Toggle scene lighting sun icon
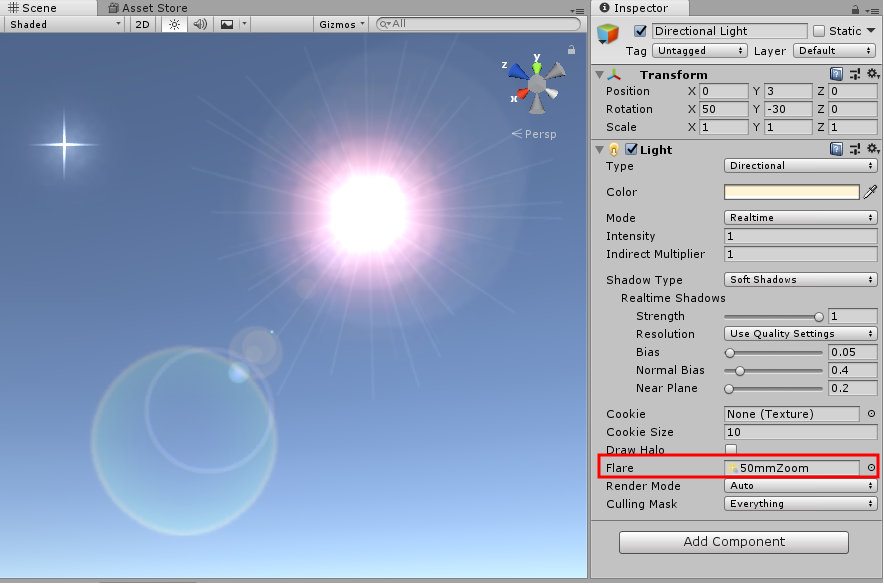This screenshot has height=584, width=884. tap(174, 24)
